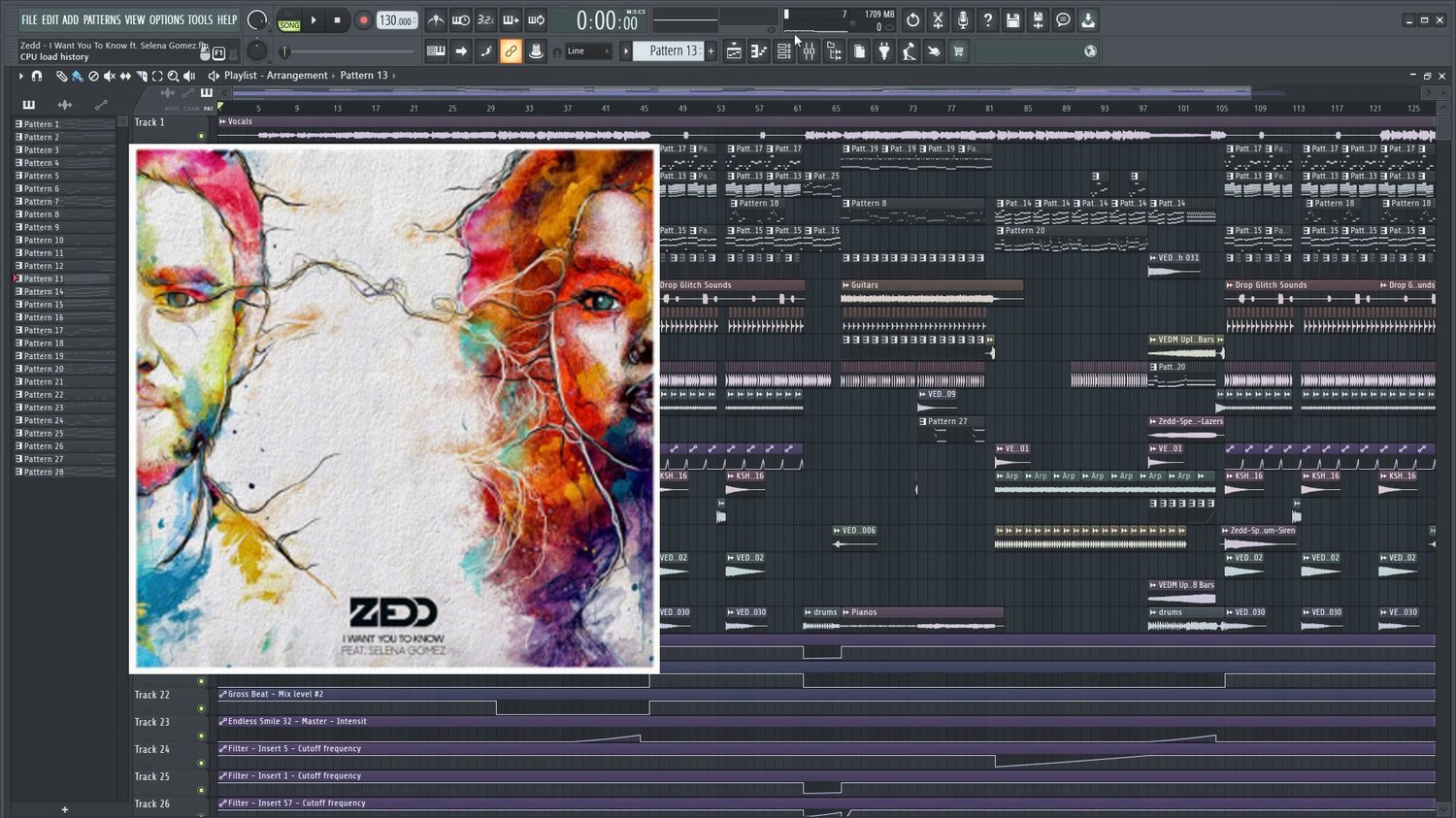The width and height of the screenshot is (1456, 818).
Task: Select the playlist Delete tool
Action: pos(93,76)
